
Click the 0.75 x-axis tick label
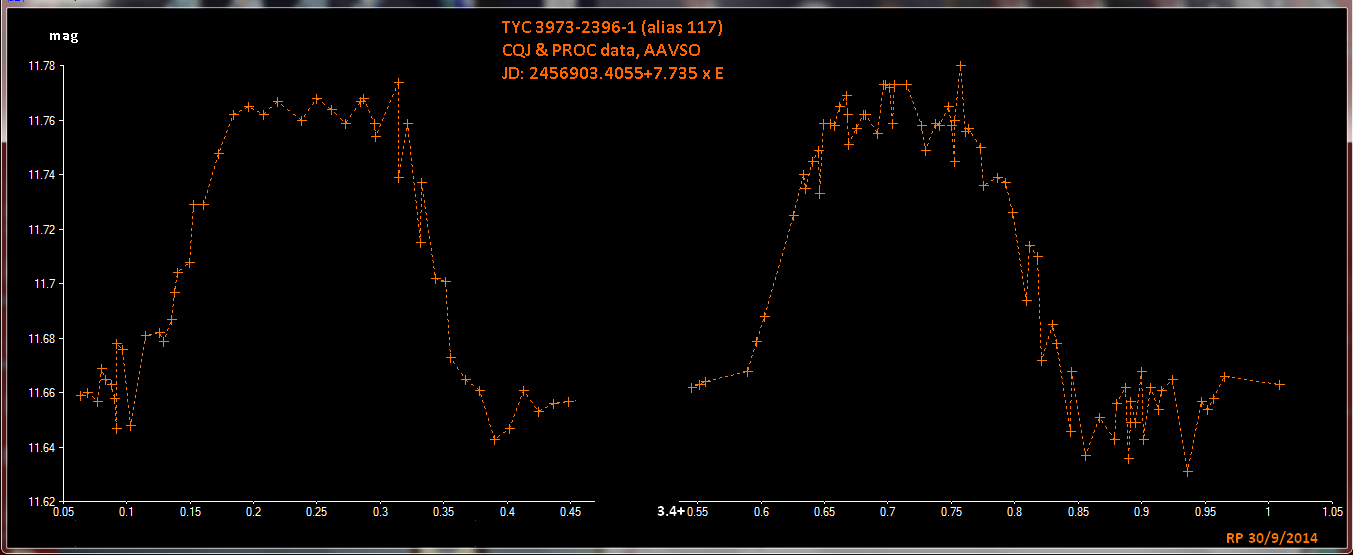pyautogui.click(x=951, y=512)
